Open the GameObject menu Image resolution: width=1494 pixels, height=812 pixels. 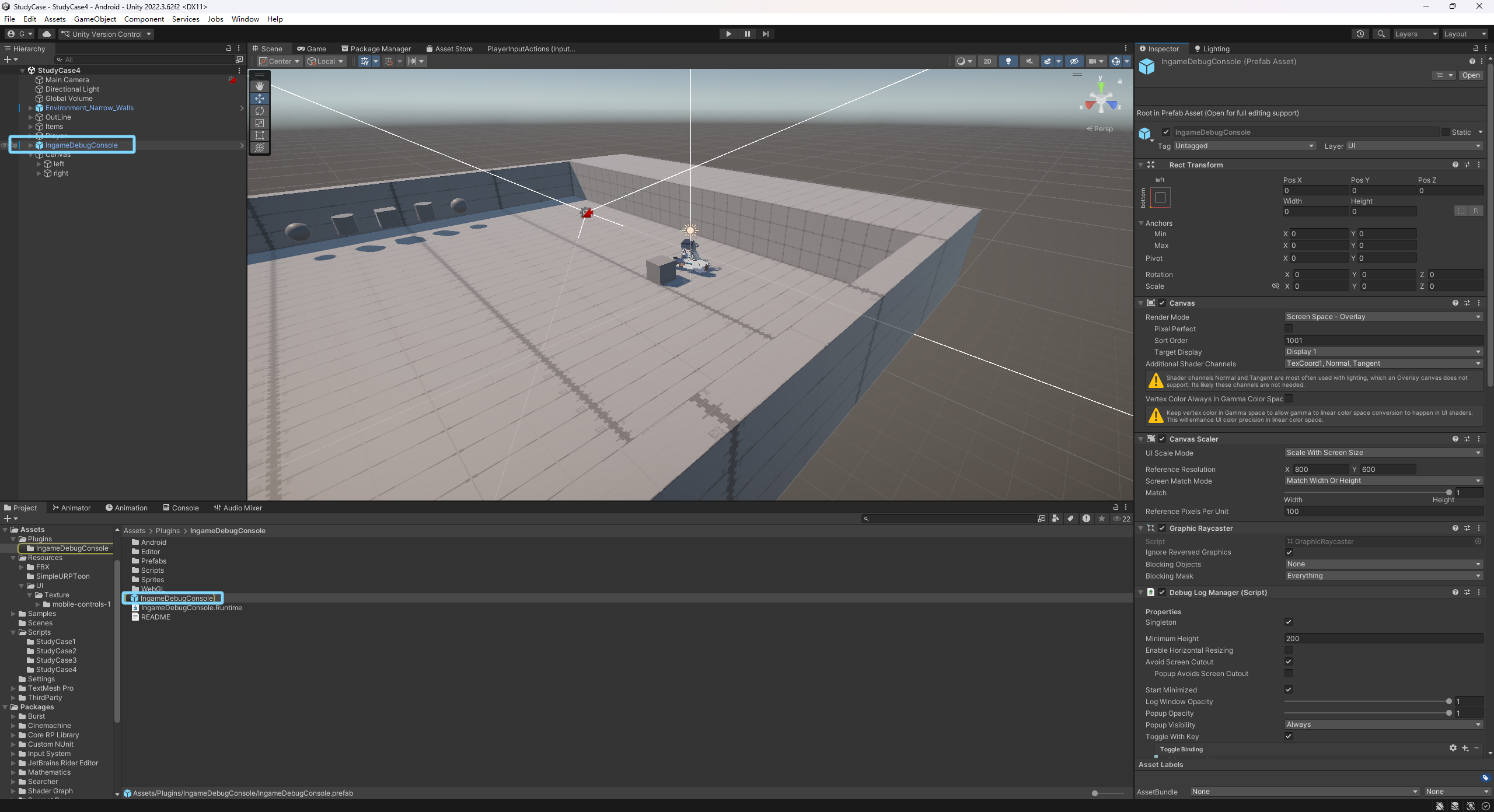click(x=95, y=19)
